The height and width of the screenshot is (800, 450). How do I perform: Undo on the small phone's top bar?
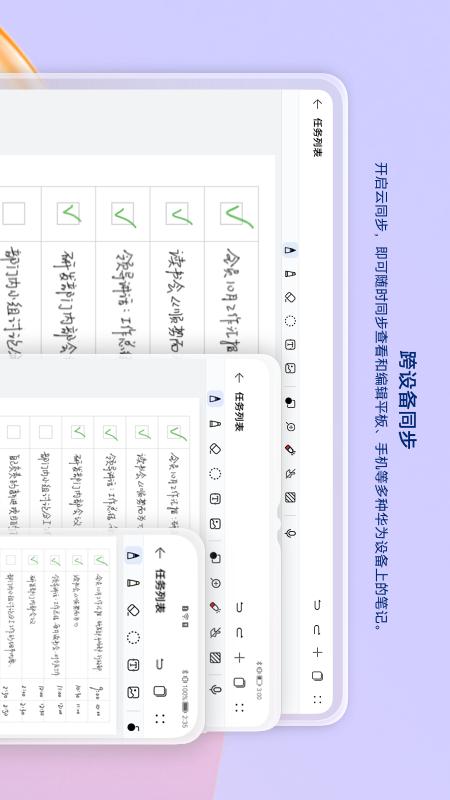[160, 664]
